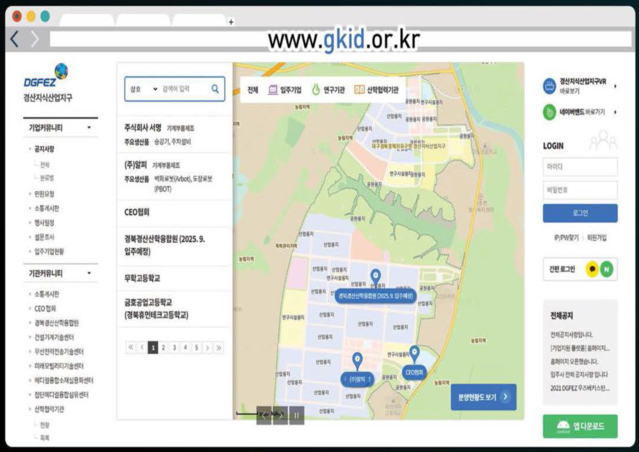This screenshot has height=452, width=639.
Task: Go to page 2 of results
Action: pyautogui.click(x=163, y=347)
